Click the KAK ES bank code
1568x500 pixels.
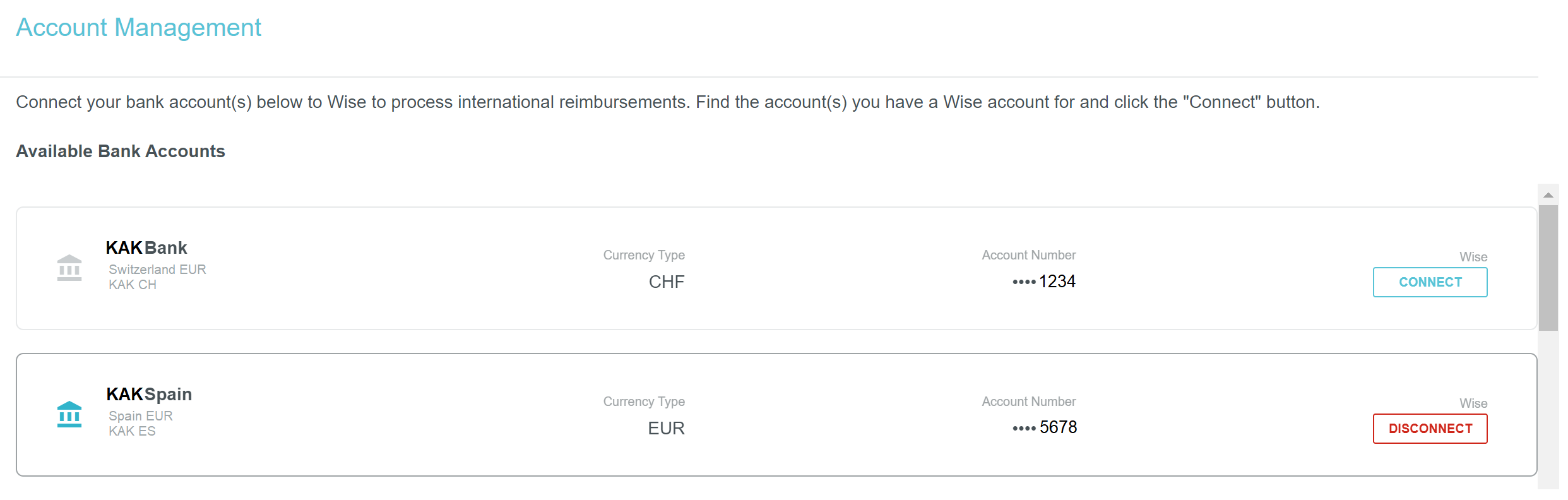coord(132,431)
